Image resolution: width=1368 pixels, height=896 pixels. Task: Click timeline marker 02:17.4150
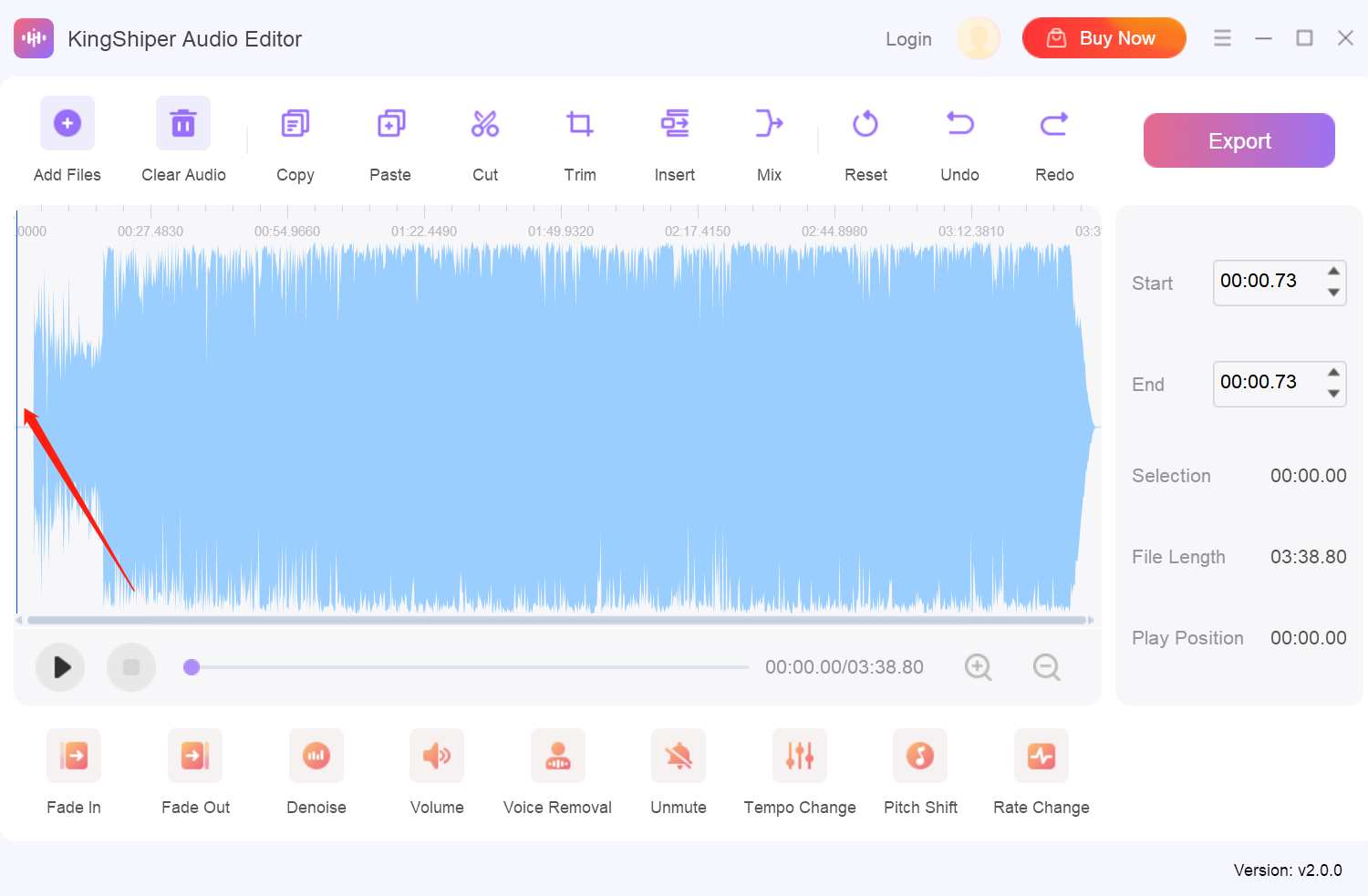(x=698, y=232)
